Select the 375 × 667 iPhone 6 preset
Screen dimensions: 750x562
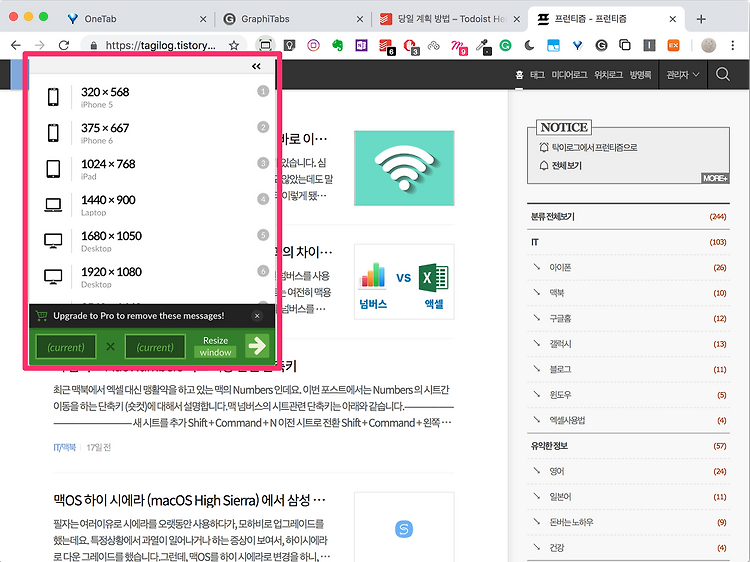tap(152, 133)
